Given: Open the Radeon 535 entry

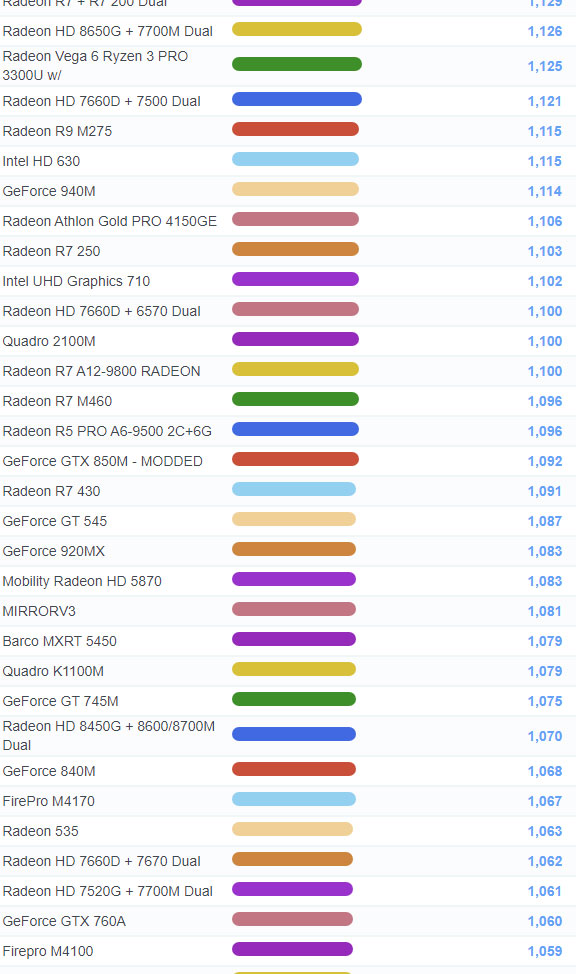Looking at the screenshot, I should (x=40, y=831).
